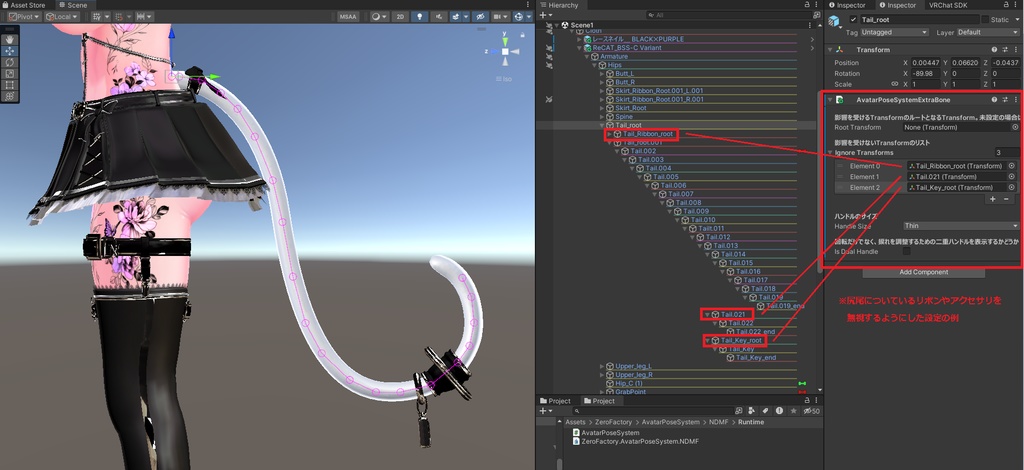This screenshot has width=1024, height=470.
Task: Open Handle Size Thin dropdown
Action: (x=961, y=226)
